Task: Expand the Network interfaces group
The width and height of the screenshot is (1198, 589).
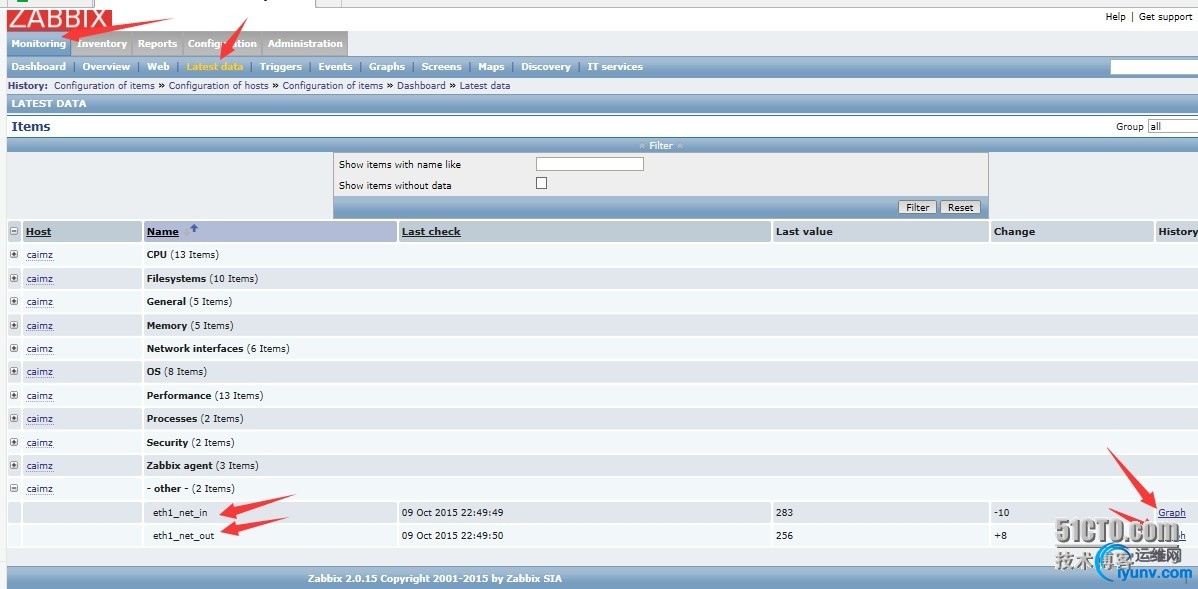Action: [x=14, y=348]
